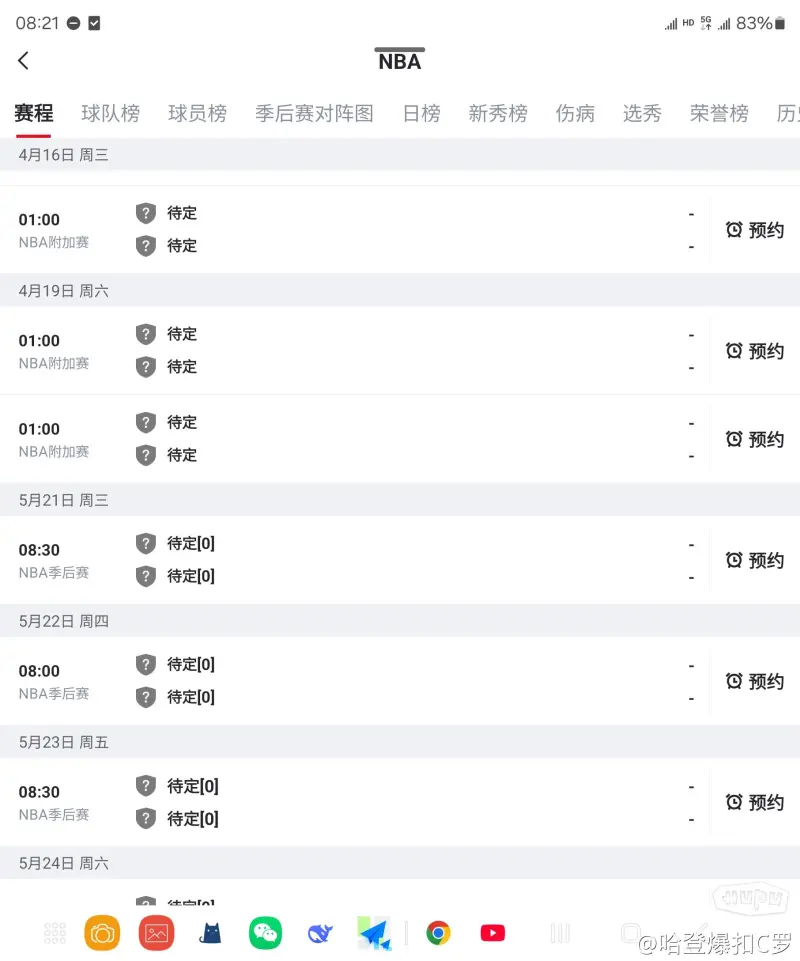
Task: Switch to the 球队榜 tab
Action: point(110,114)
